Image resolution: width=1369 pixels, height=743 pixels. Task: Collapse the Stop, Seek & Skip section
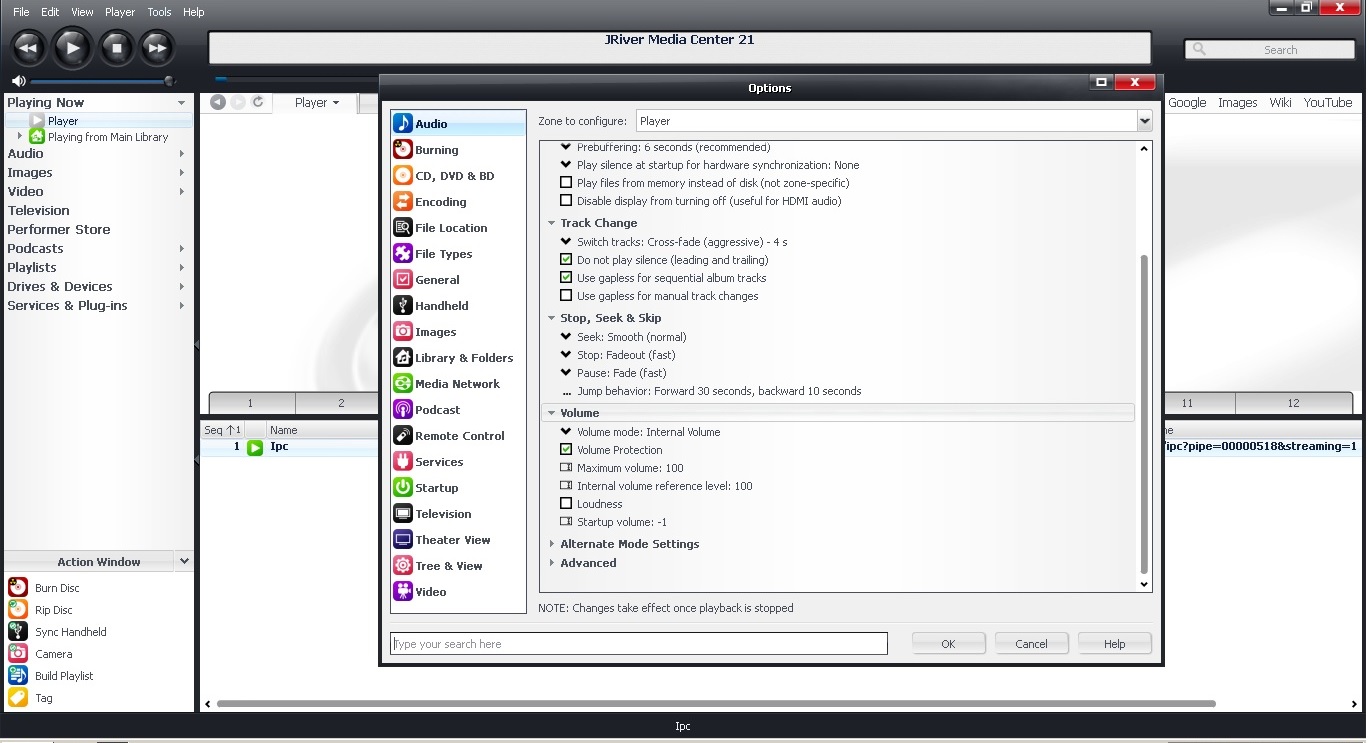(x=551, y=318)
